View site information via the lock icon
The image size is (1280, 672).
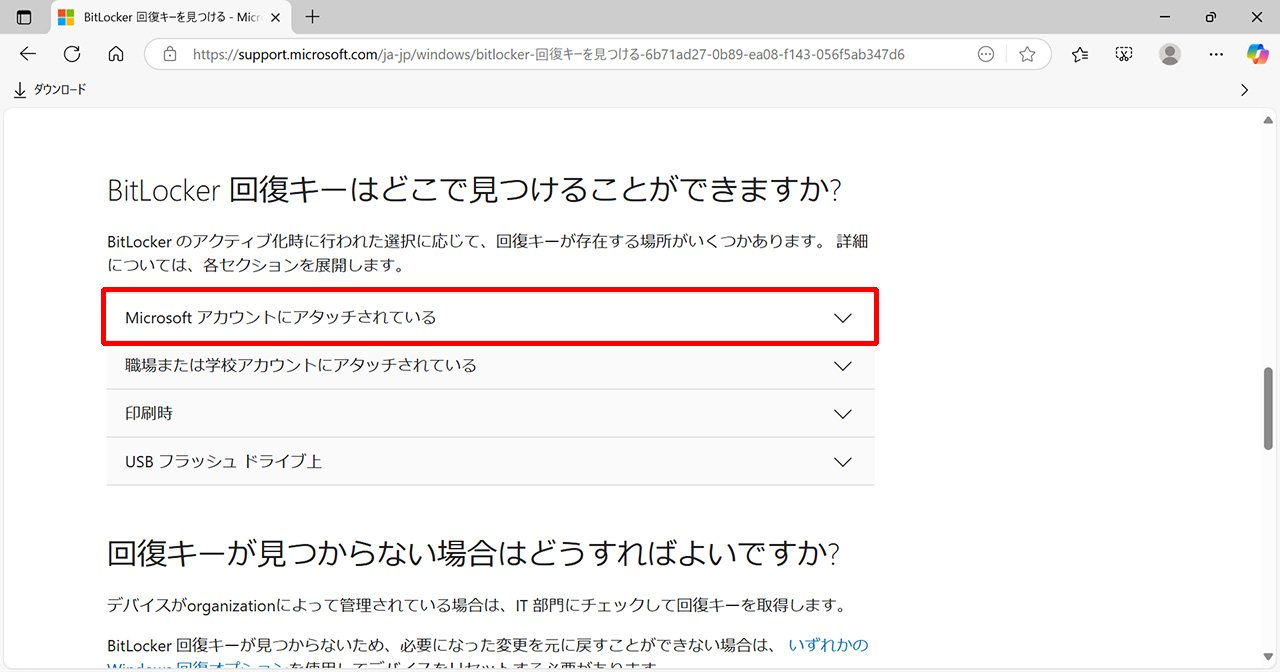(x=170, y=54)
